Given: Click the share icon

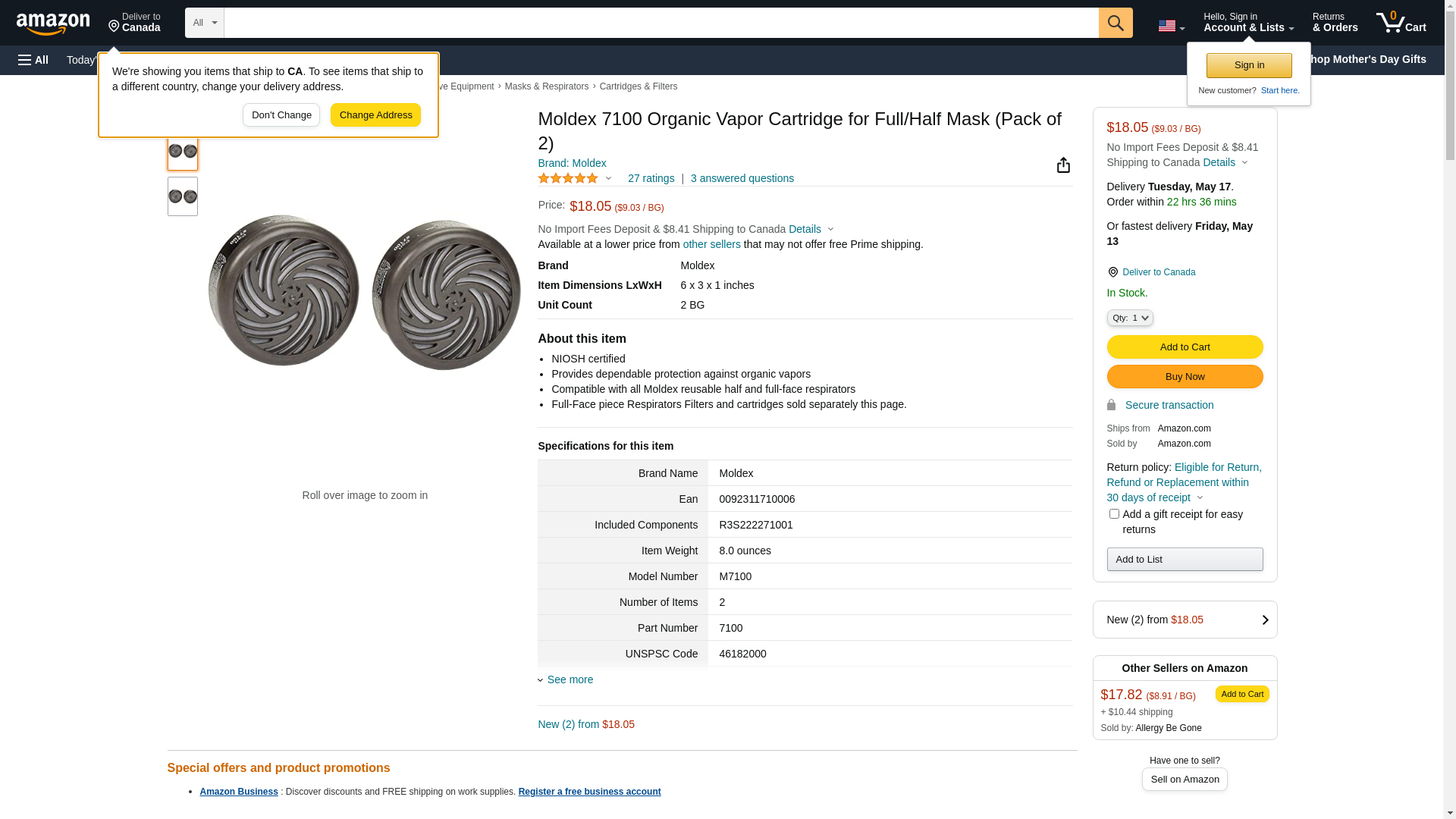Looking at the screenshot, I should [x=1063, y=165].
